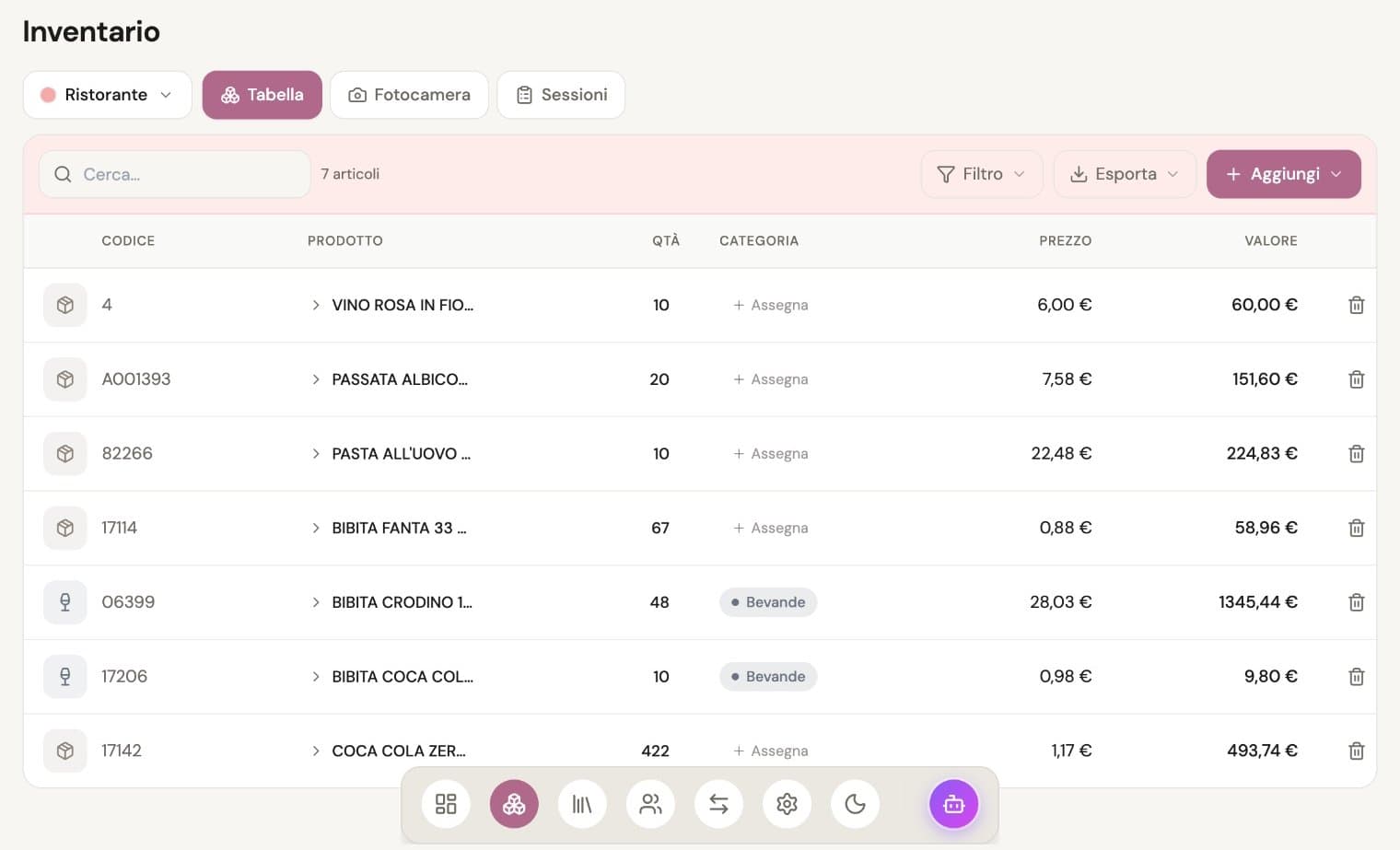Screen dimensions: 1400x850
Task: Click the PREZZO column header
Action: pos(1065,240)
